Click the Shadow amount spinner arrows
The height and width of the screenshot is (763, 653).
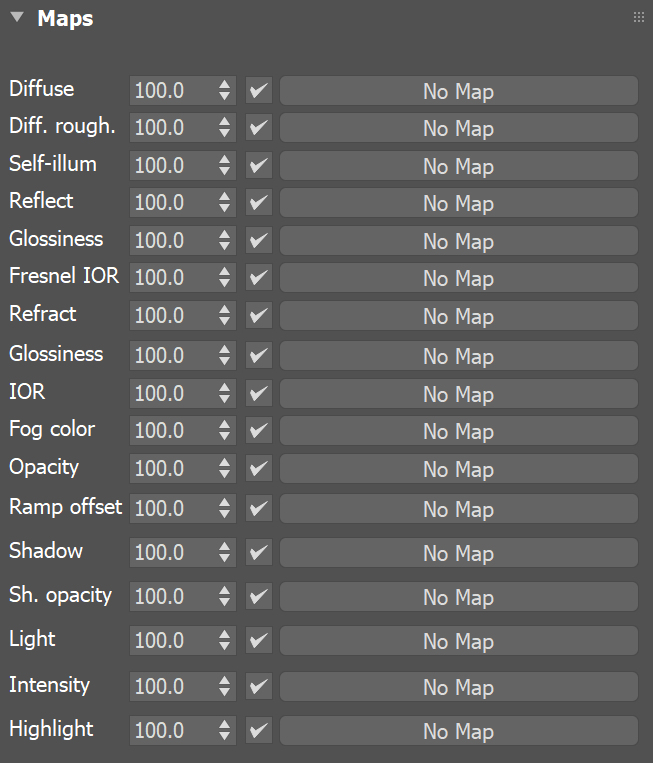point(224,552)
